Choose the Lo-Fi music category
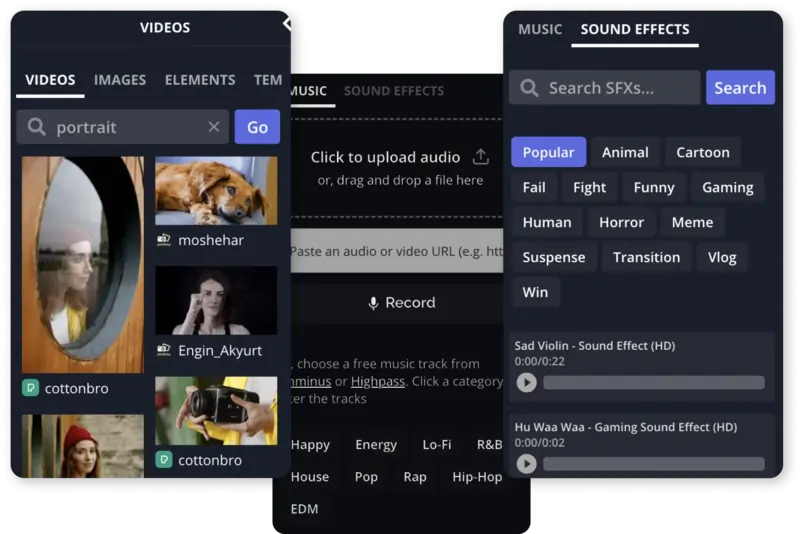This screenshot has height=534, width=800. [x=437, y=444]
